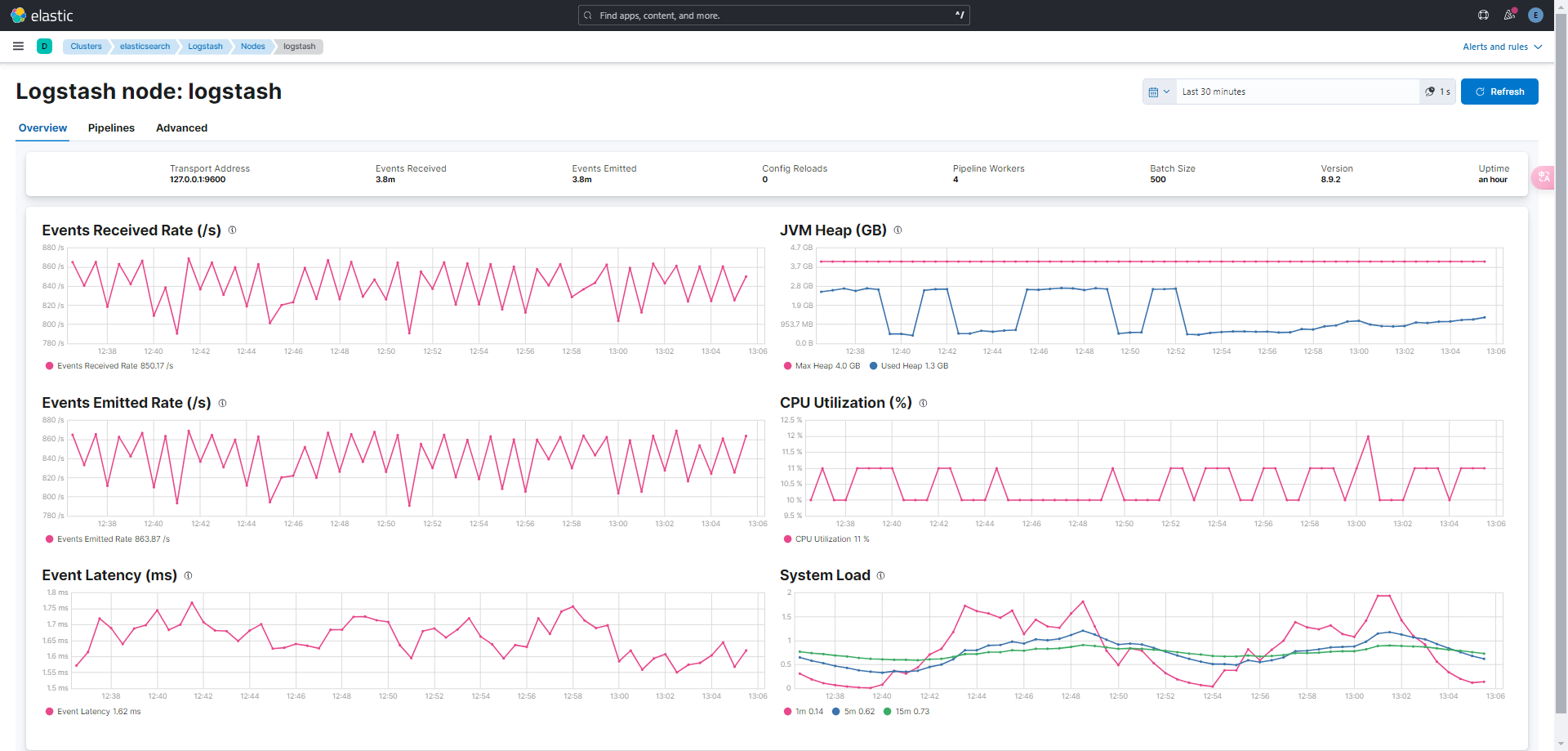Open the user account avatar E
Image resolution: width=1568 pixels, height=751 pixels.
[x=1535, y=16]
